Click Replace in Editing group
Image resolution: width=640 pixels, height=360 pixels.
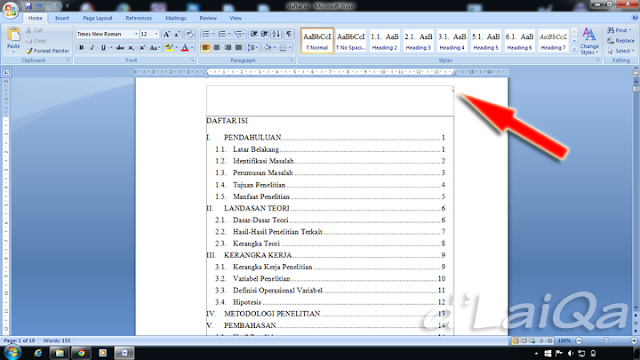[620, 40]
